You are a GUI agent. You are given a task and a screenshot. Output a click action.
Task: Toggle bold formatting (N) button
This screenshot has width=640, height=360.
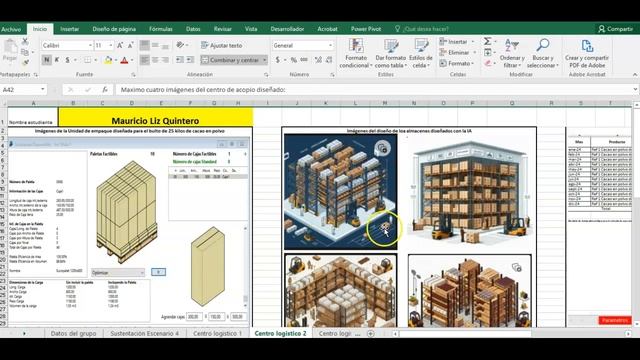pyautogui.click(x=47, y=60)
